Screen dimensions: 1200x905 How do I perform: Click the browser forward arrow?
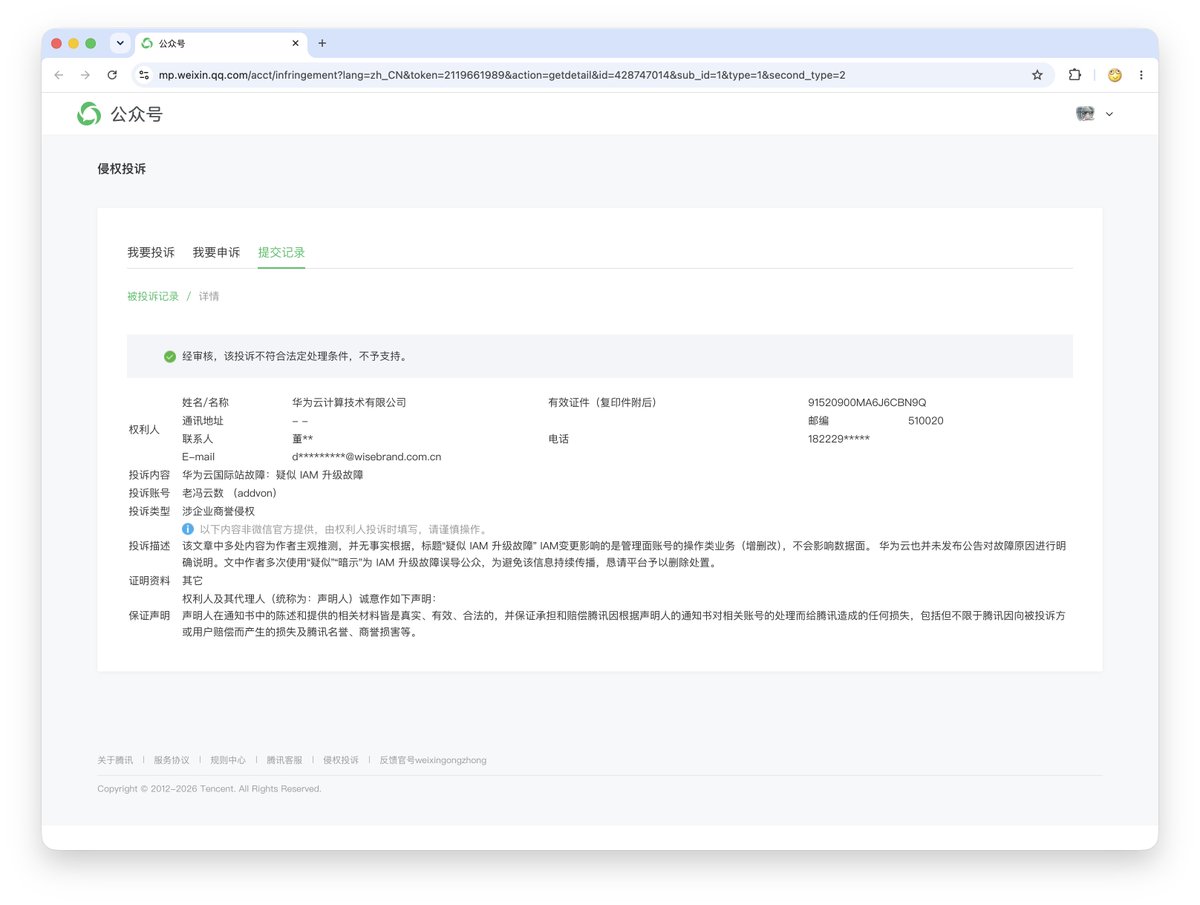85,75
